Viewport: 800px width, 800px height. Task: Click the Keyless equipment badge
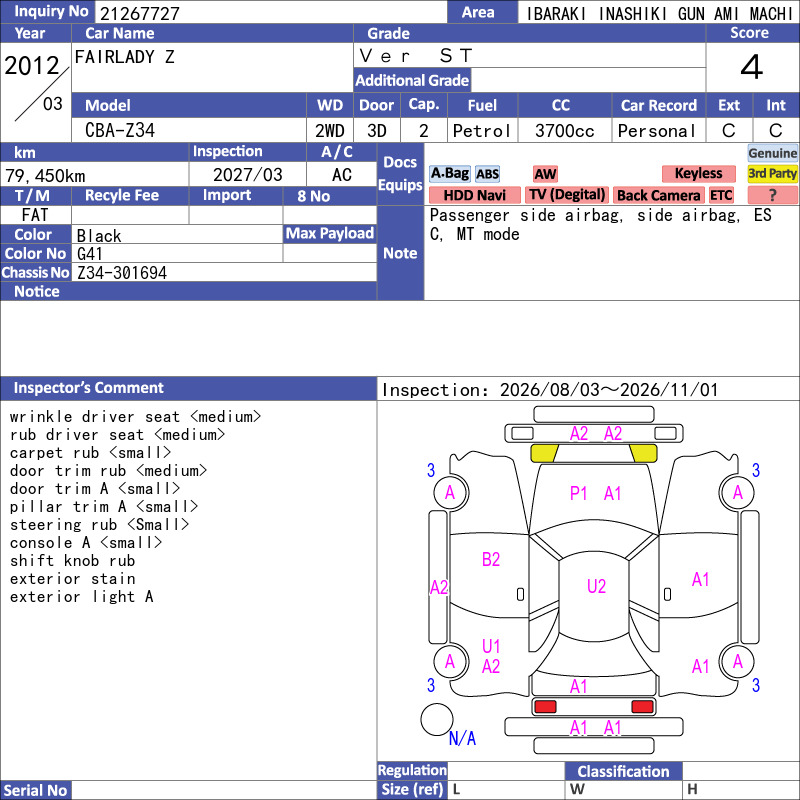coord(698,173)
